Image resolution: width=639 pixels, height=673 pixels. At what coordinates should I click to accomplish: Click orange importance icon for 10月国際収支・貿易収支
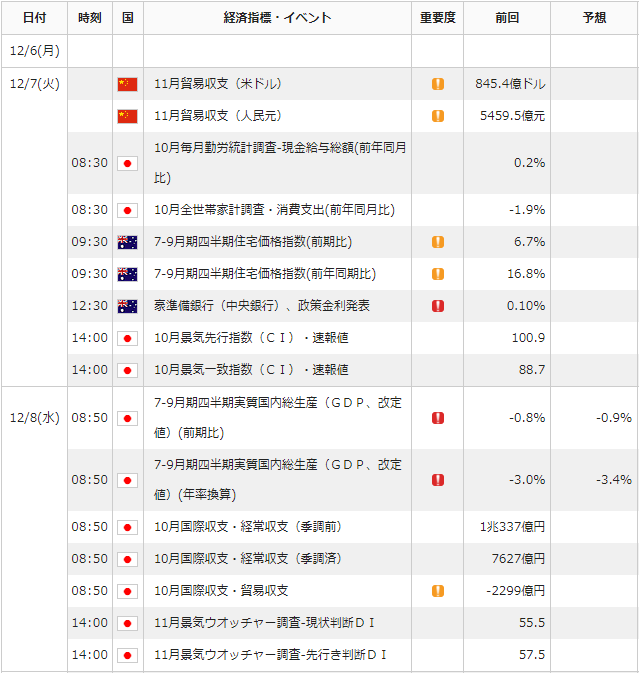438,591
